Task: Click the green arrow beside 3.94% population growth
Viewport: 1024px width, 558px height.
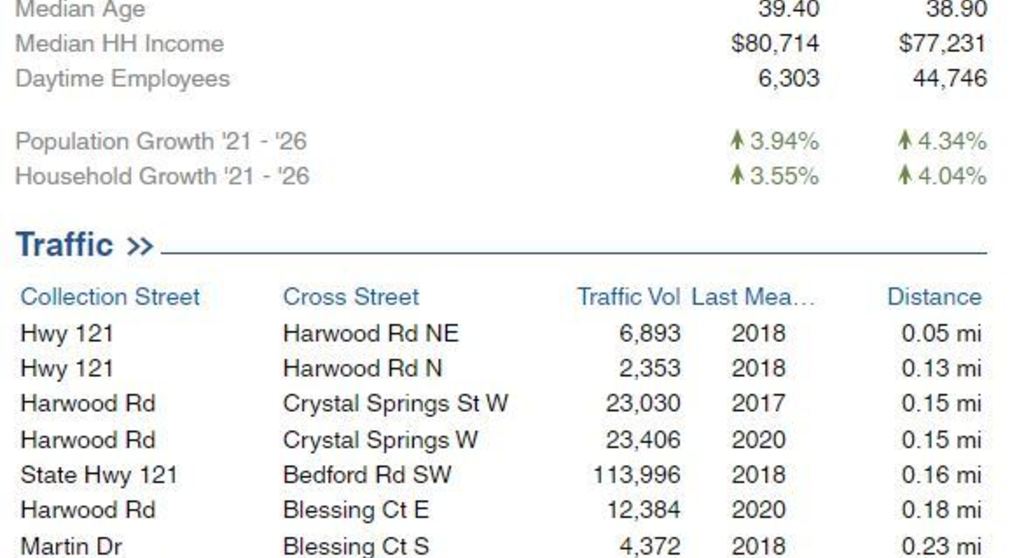Action: point(737,140)
